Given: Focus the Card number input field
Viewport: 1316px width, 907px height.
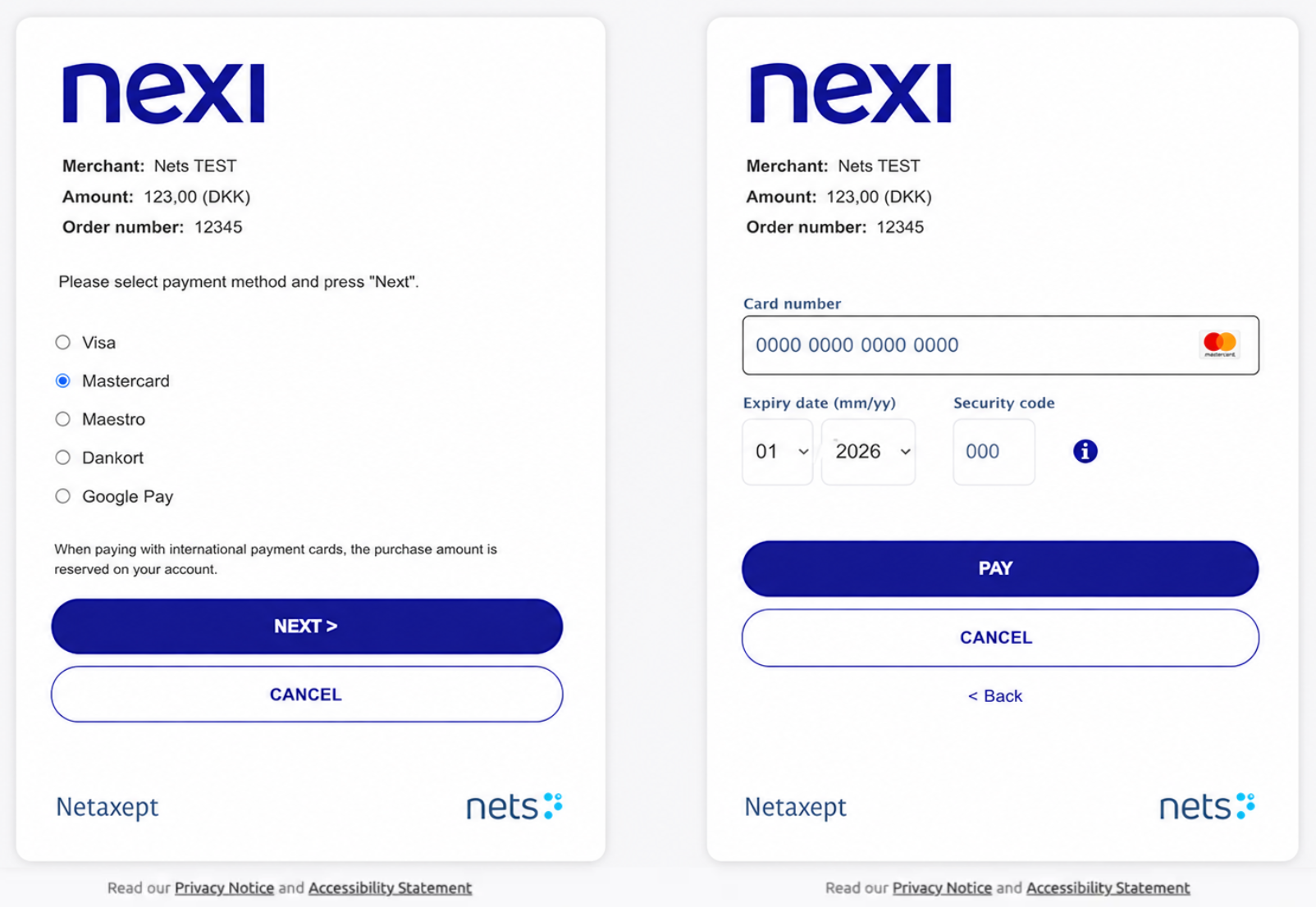Looking at the screenshot, I should tap(1000, 345).
